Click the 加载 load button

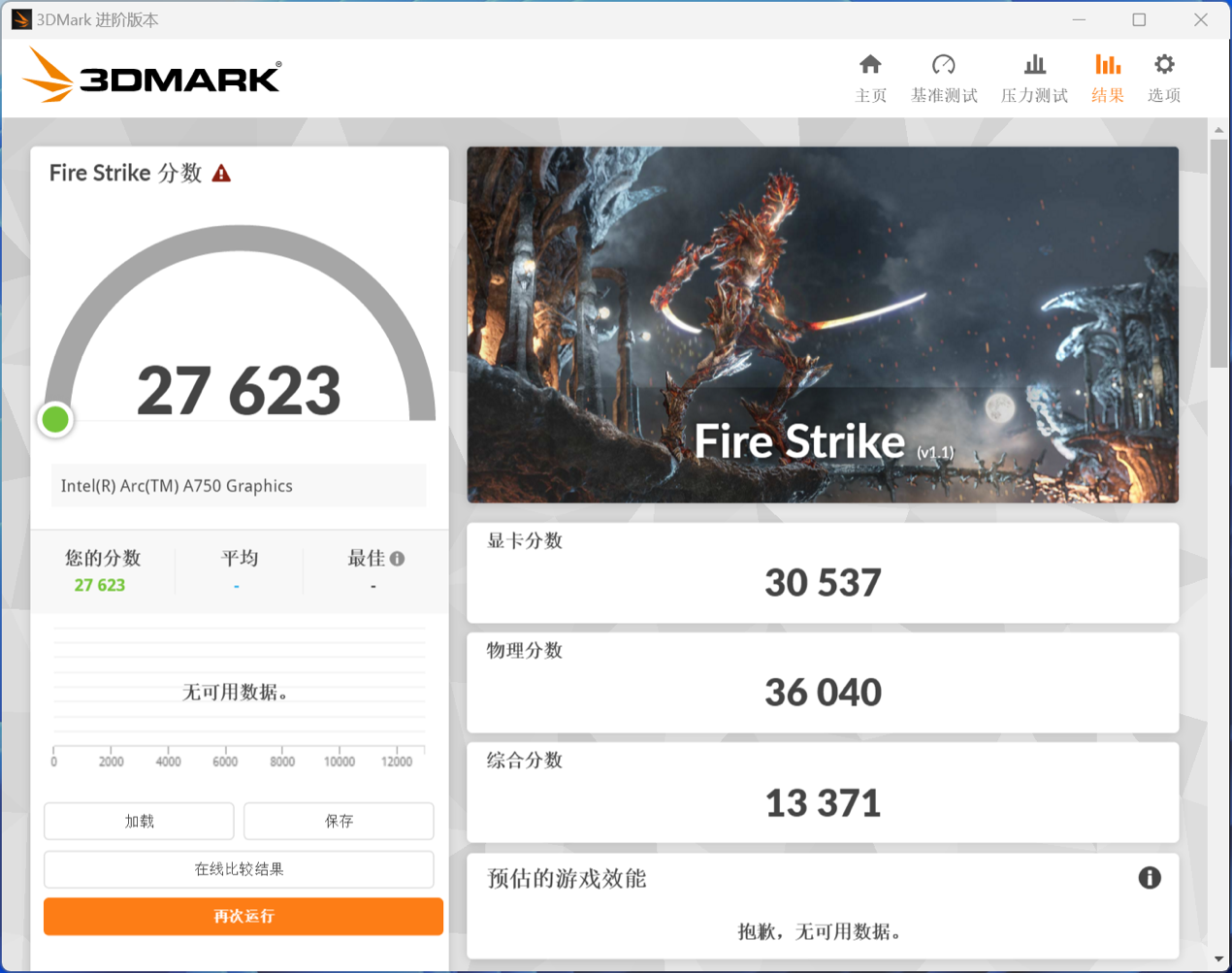(x=139, y=821)
